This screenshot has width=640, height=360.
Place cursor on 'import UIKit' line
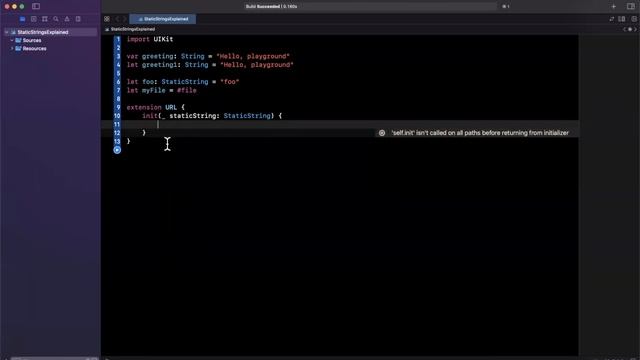pyautogui.click(x=150, y=39)
